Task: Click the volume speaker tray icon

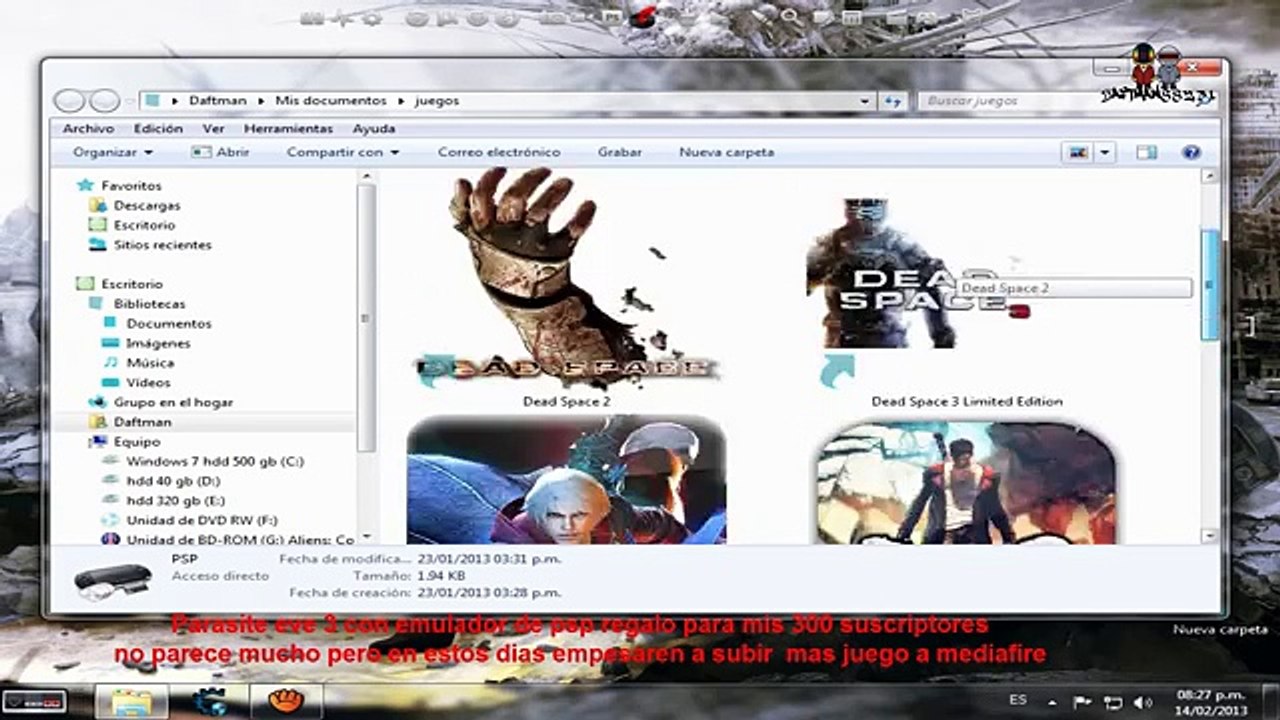Action: (x=1143, y=701)
